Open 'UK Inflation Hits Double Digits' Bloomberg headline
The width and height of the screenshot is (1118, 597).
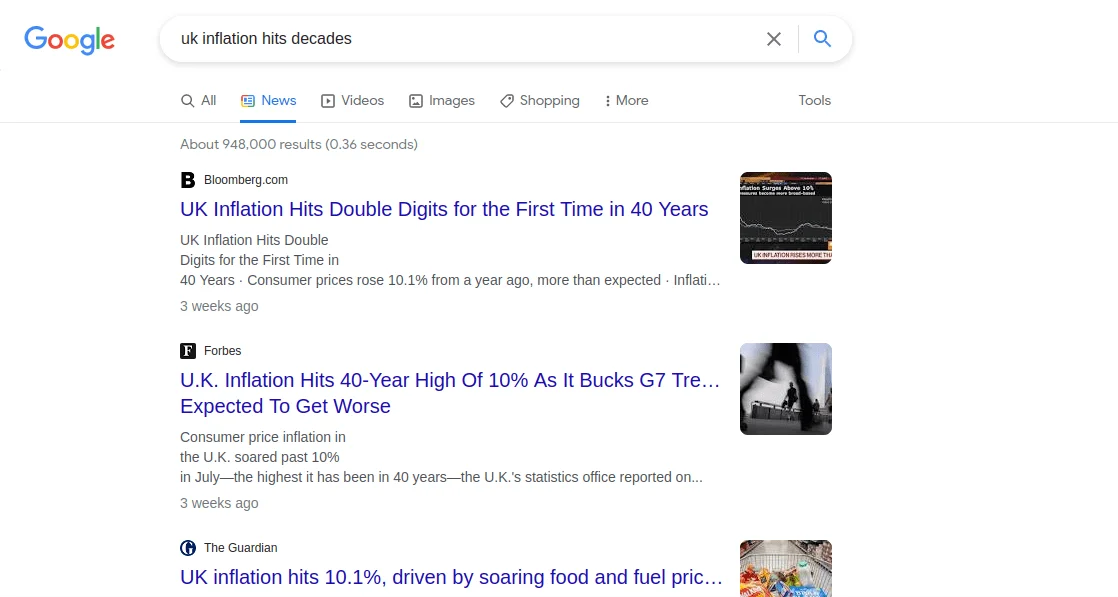pos(444,209)
